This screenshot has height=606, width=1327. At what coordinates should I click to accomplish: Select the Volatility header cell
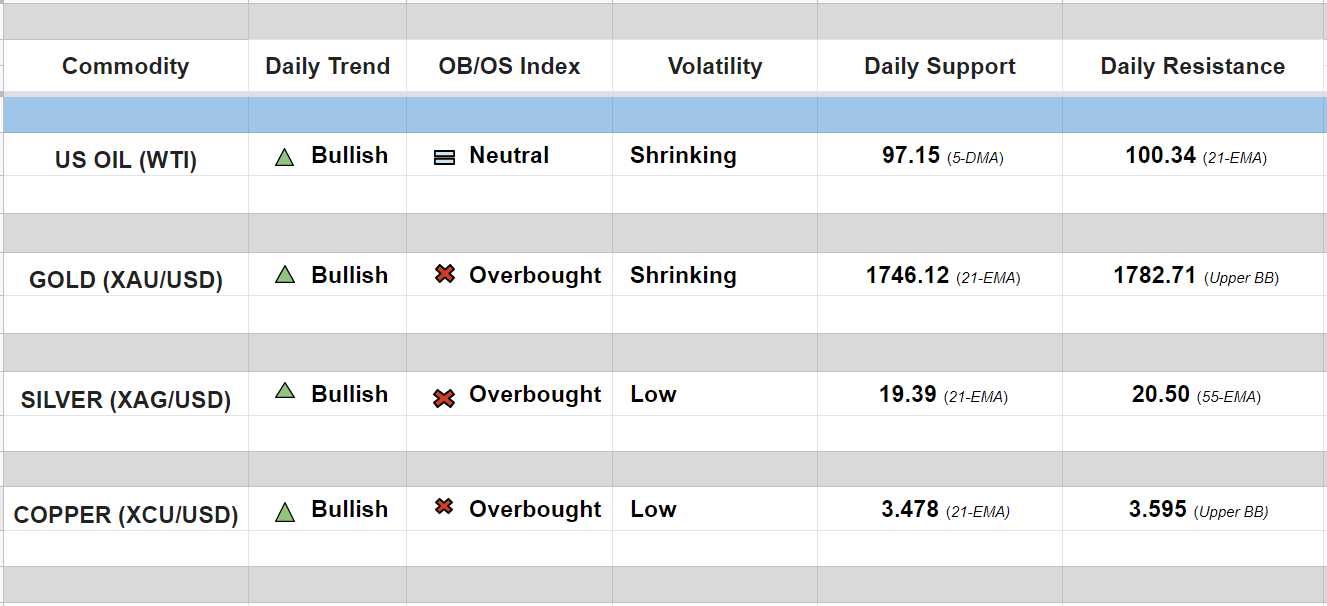[x=714, y=67]
